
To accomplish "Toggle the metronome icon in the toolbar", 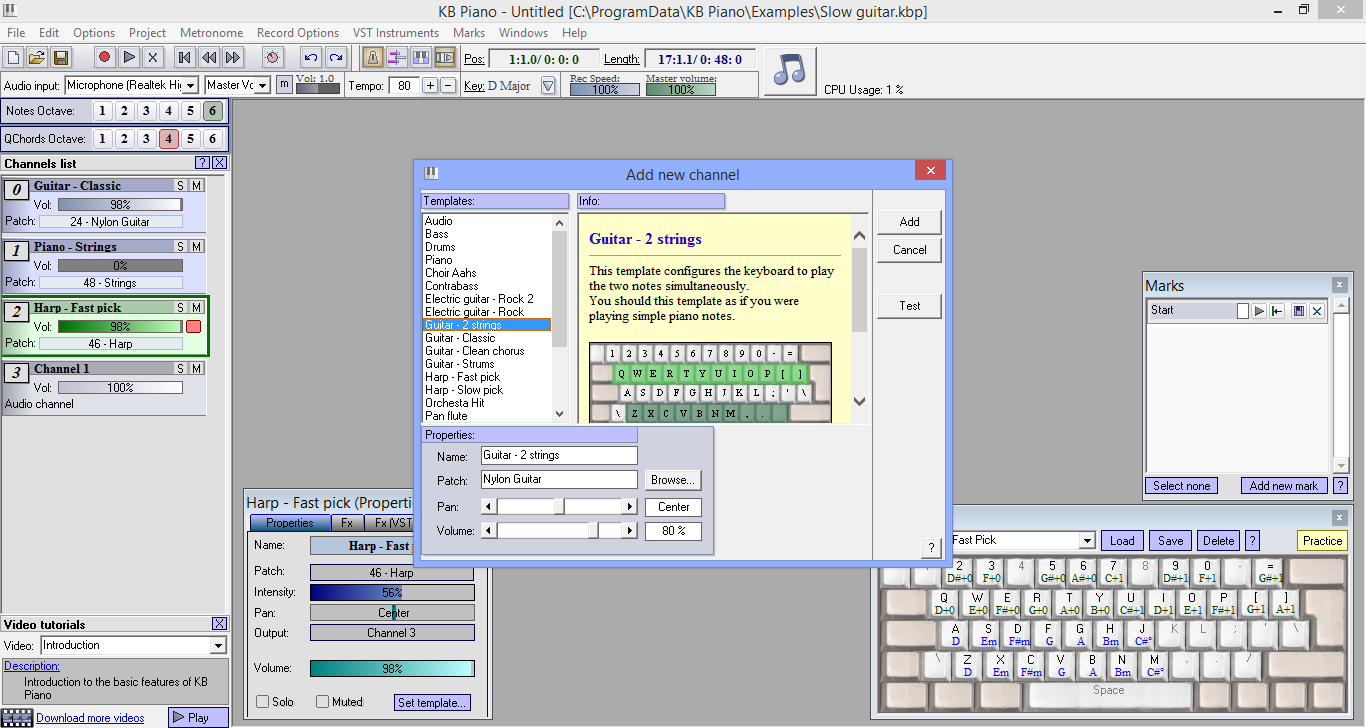I will point(372,58).
